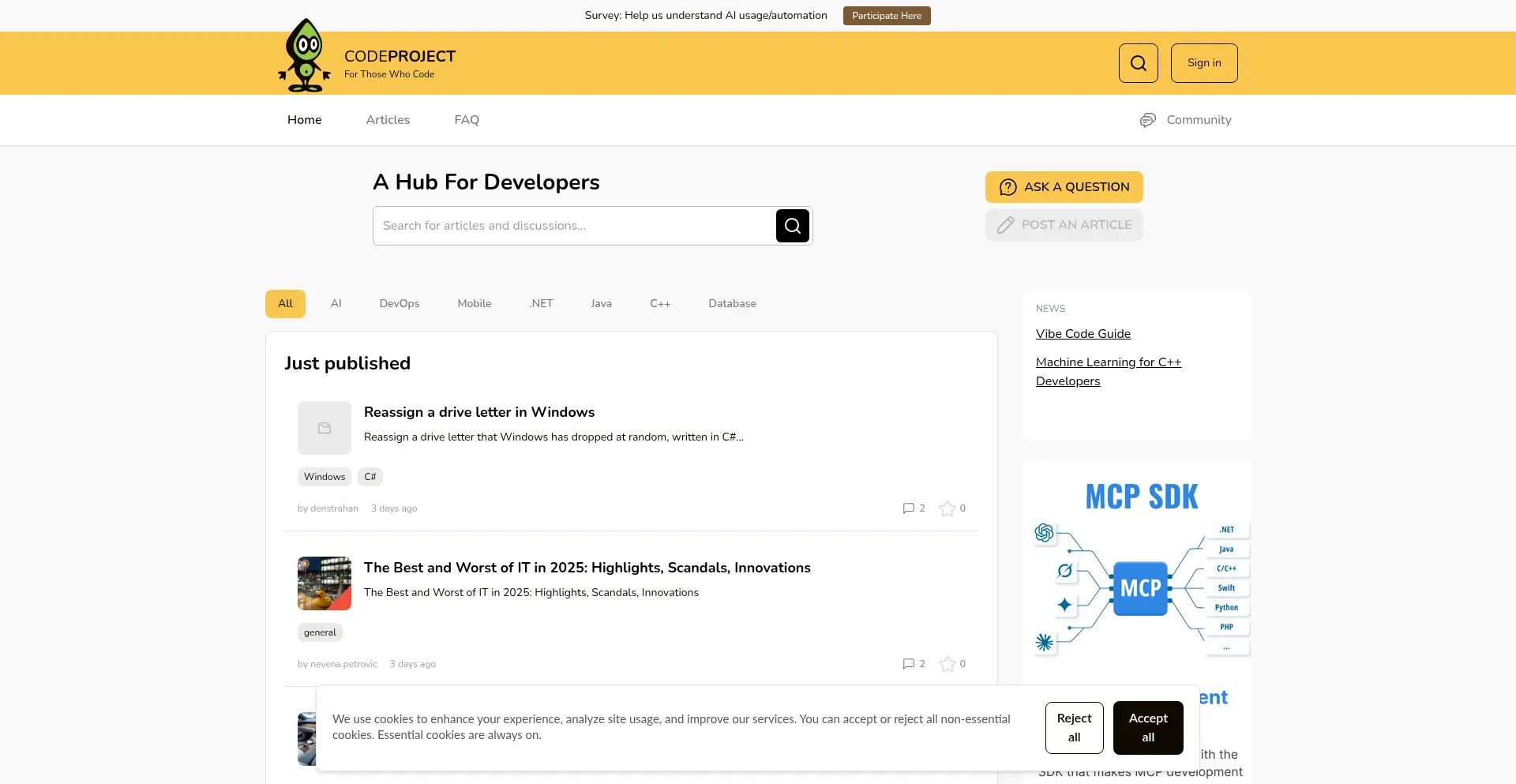Click the question-mark icon on ASK A QUESTION

1008,187
